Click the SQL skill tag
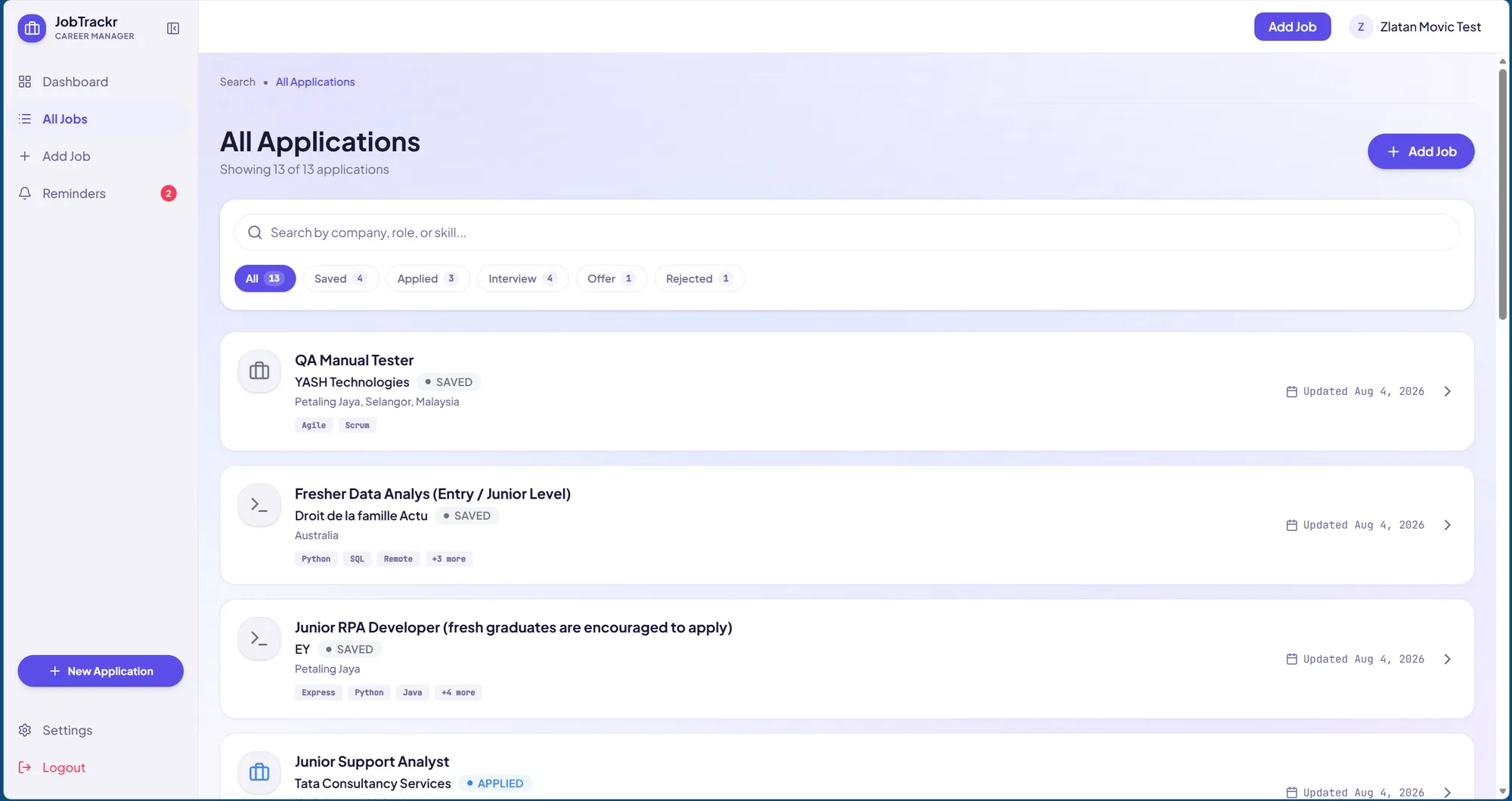The image size is (1512, 801). [x=357, y=559]
